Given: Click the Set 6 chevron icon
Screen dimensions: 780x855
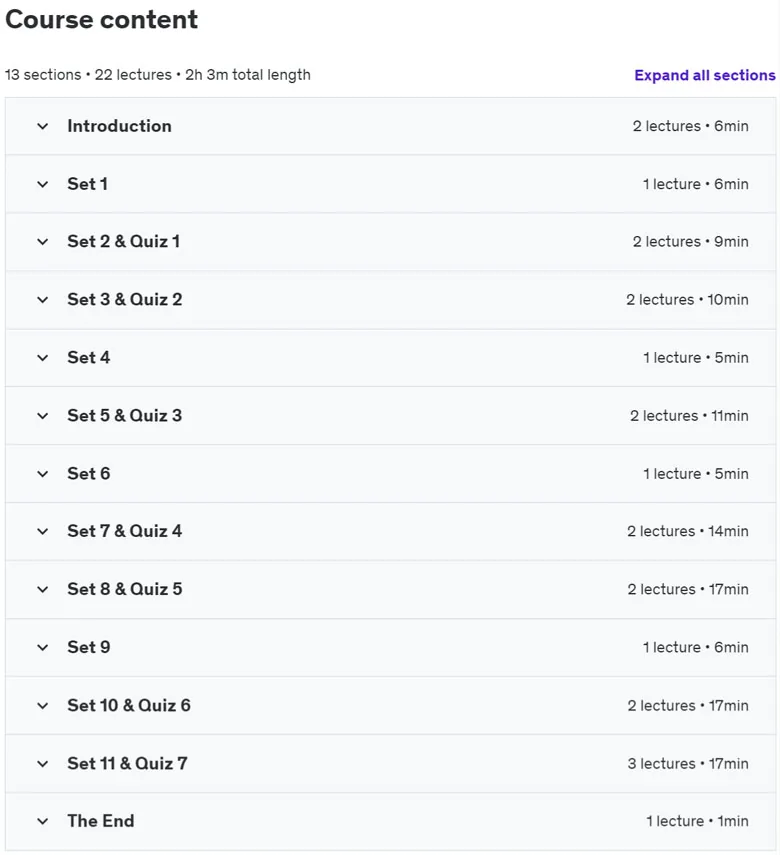Looking at the screenshot, I should [x=43, y=474].
